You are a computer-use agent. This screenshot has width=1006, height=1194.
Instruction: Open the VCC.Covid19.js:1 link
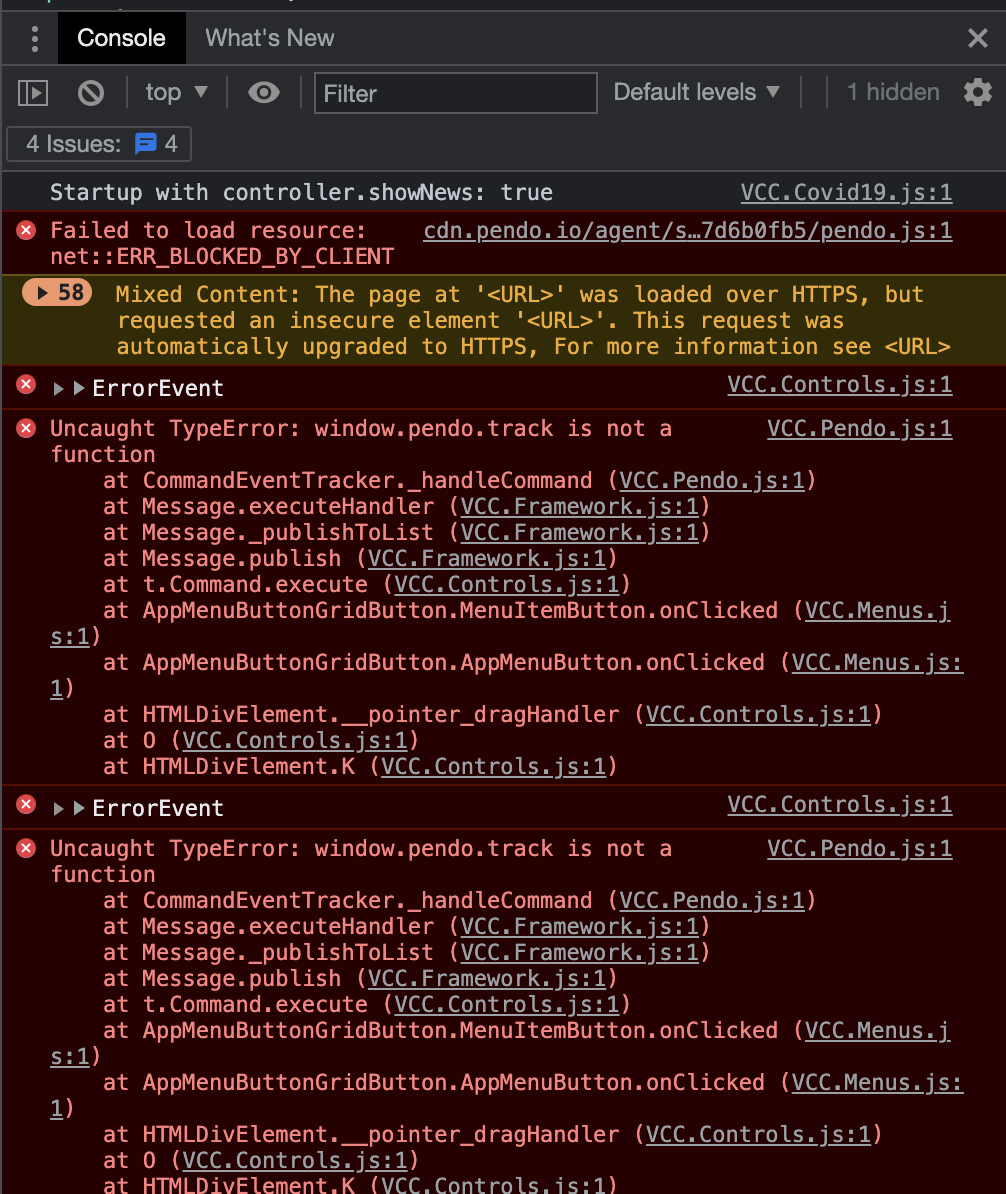click(846, 192)
